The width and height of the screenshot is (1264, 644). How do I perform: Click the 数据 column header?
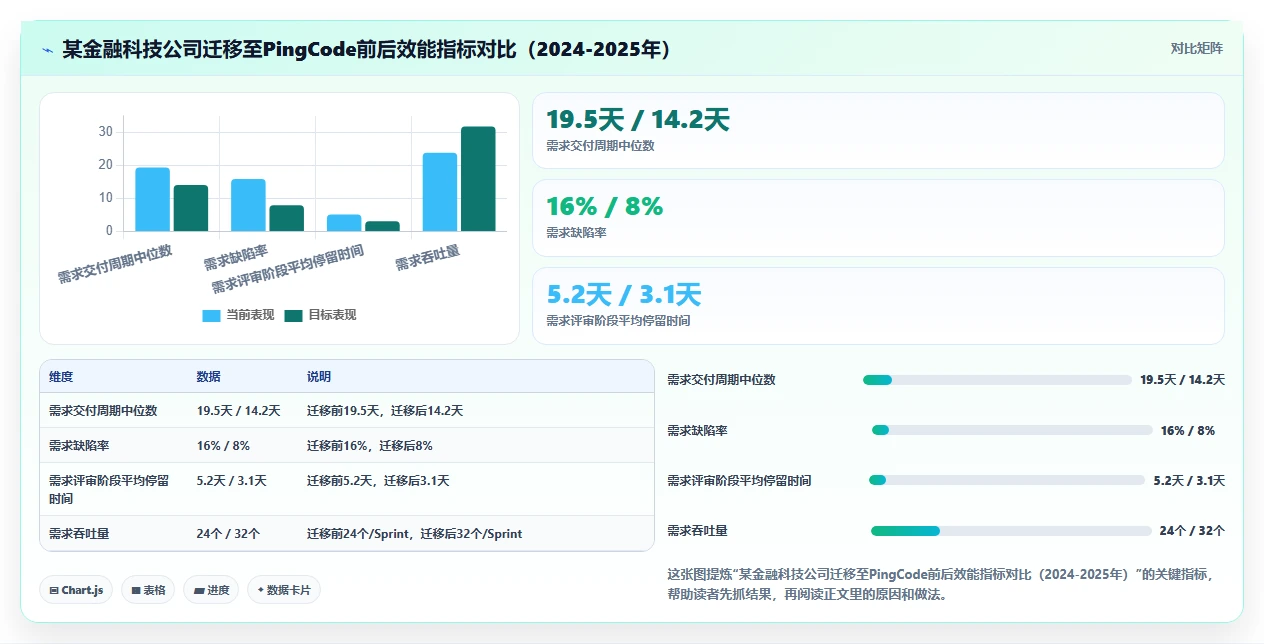[209, 377]
